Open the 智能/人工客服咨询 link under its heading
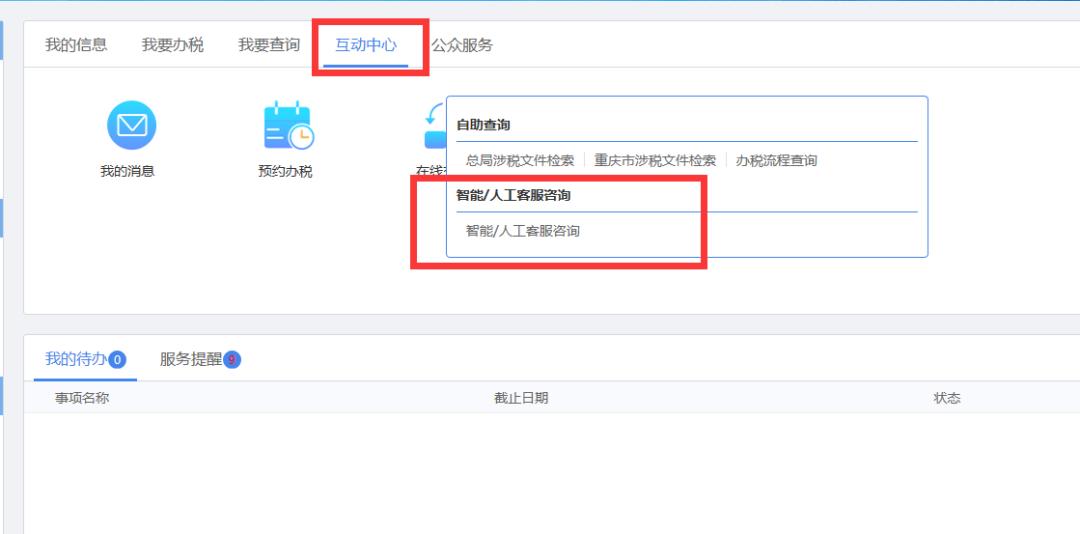The height and width of the screenshot is (534, 1080). click(x=523, y=231)
